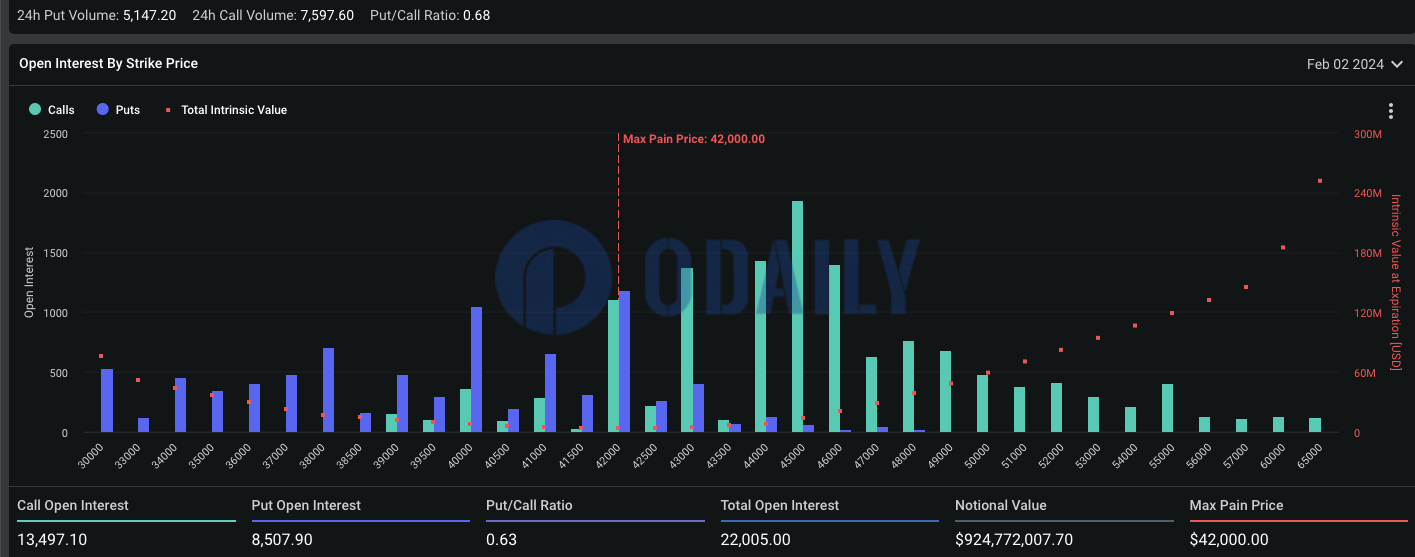Open the chart's three-dot options menu
Screen dimensions: 1415x557
(1390, 111)
